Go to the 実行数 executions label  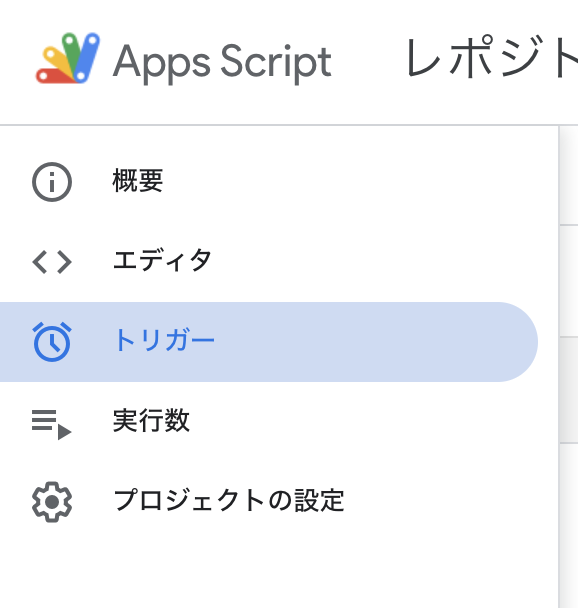point(151,420)
